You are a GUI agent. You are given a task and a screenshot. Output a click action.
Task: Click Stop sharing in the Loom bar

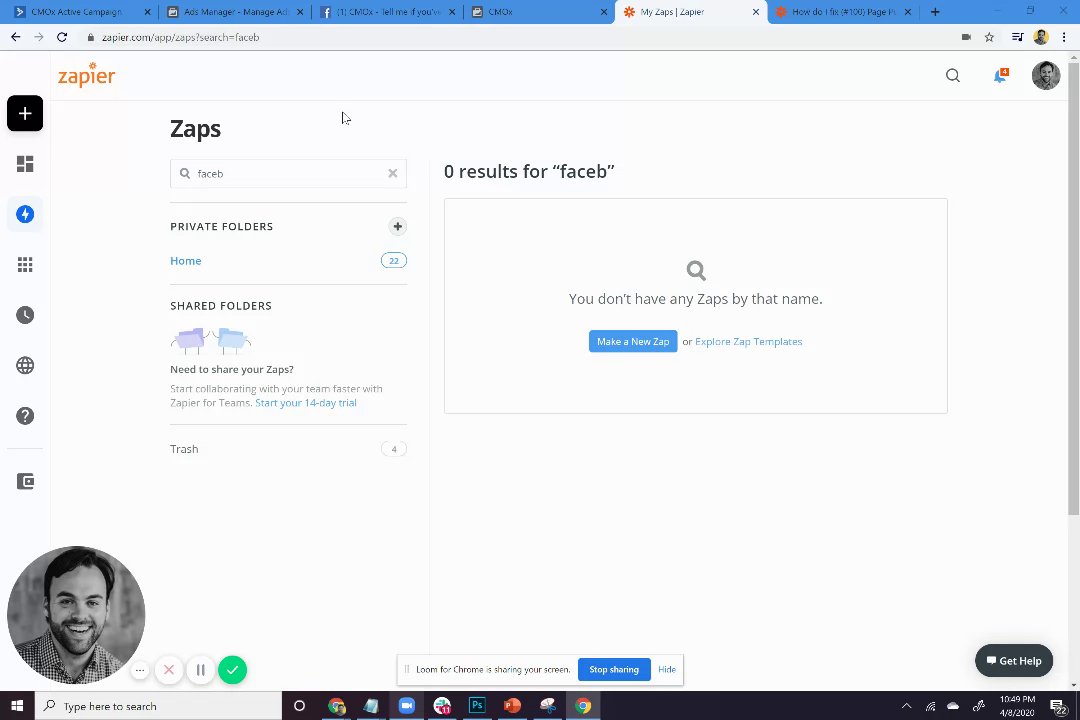(x=614, y=670)
